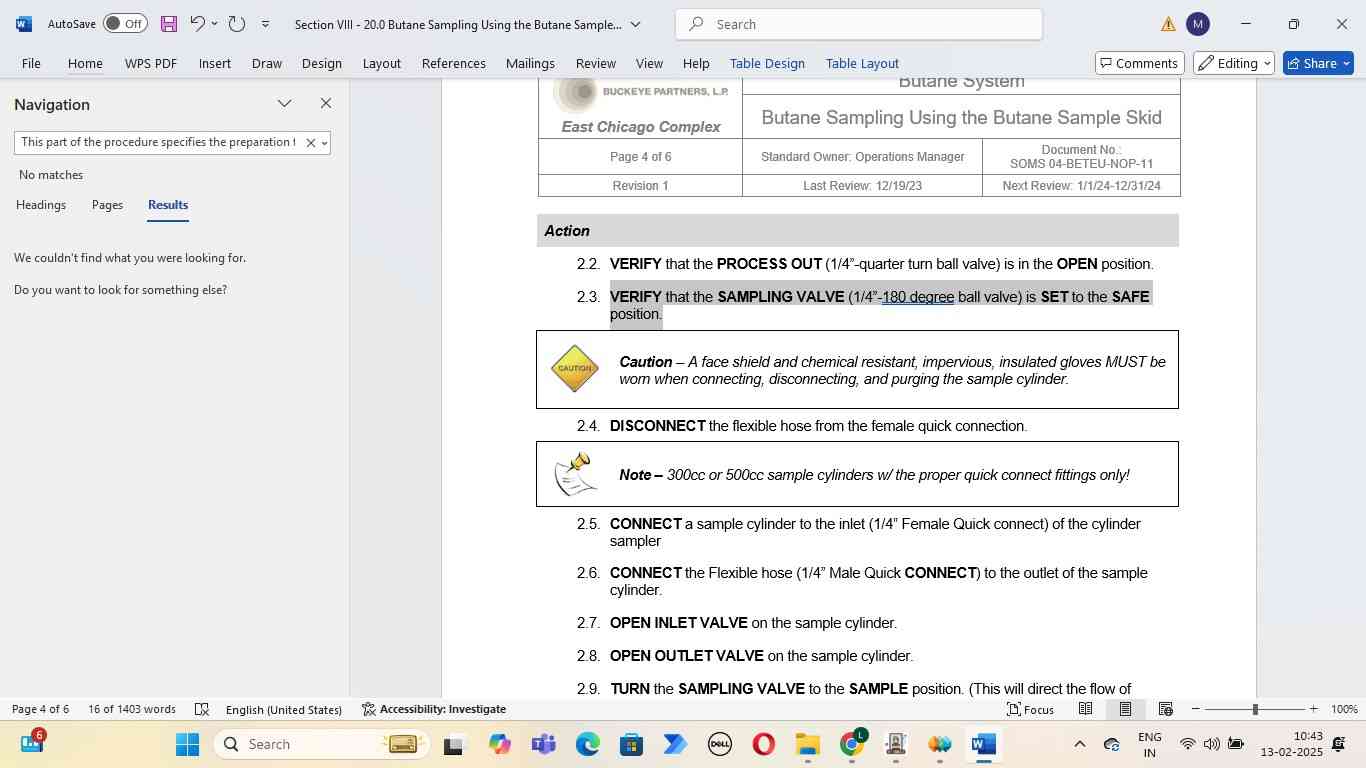
Task: Expand Navigation pane options chevron
Action: coord(285,103)
